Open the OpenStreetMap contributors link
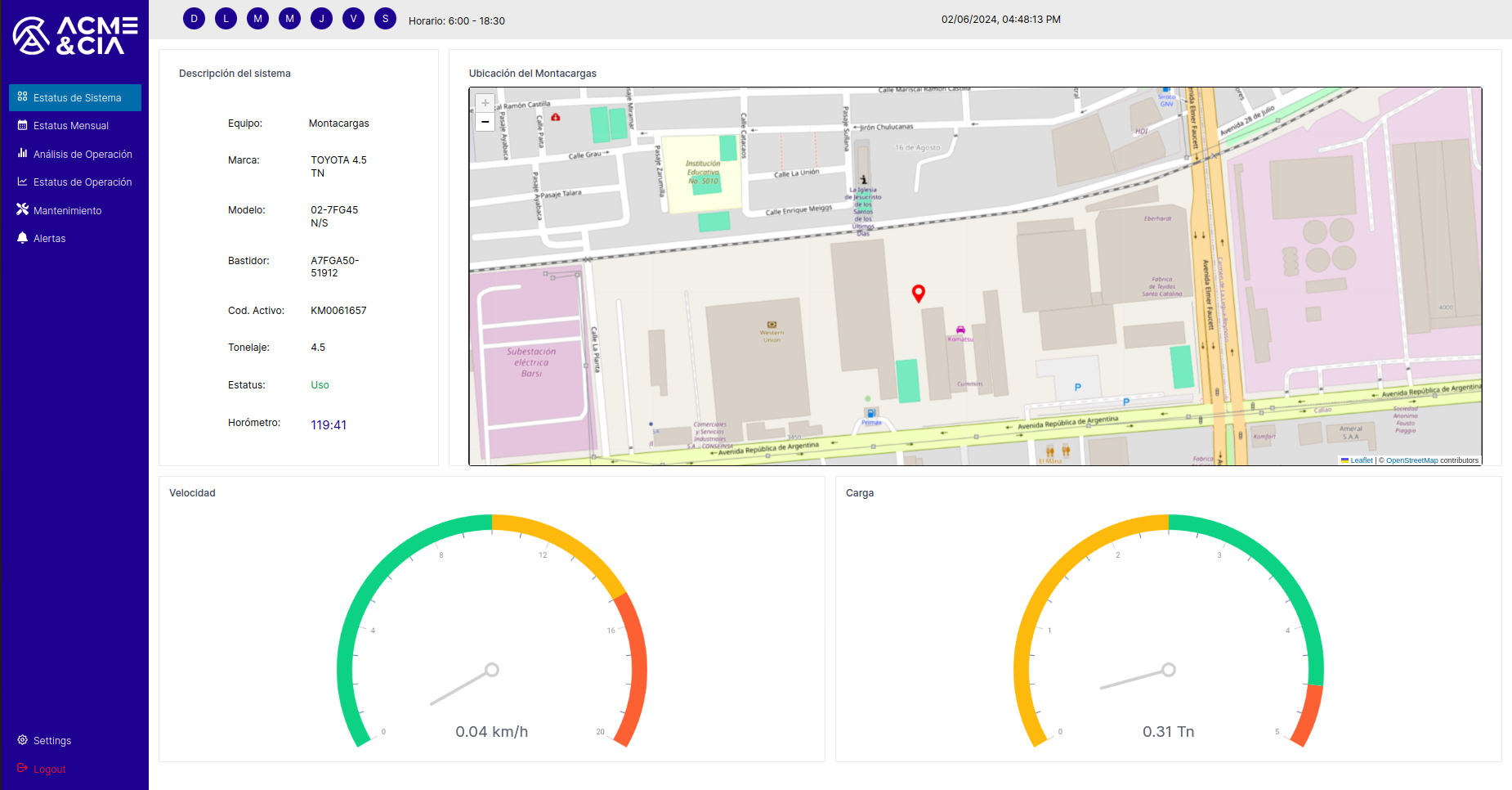Viewport: 1512px width, 790px height. click(1411, 460)
